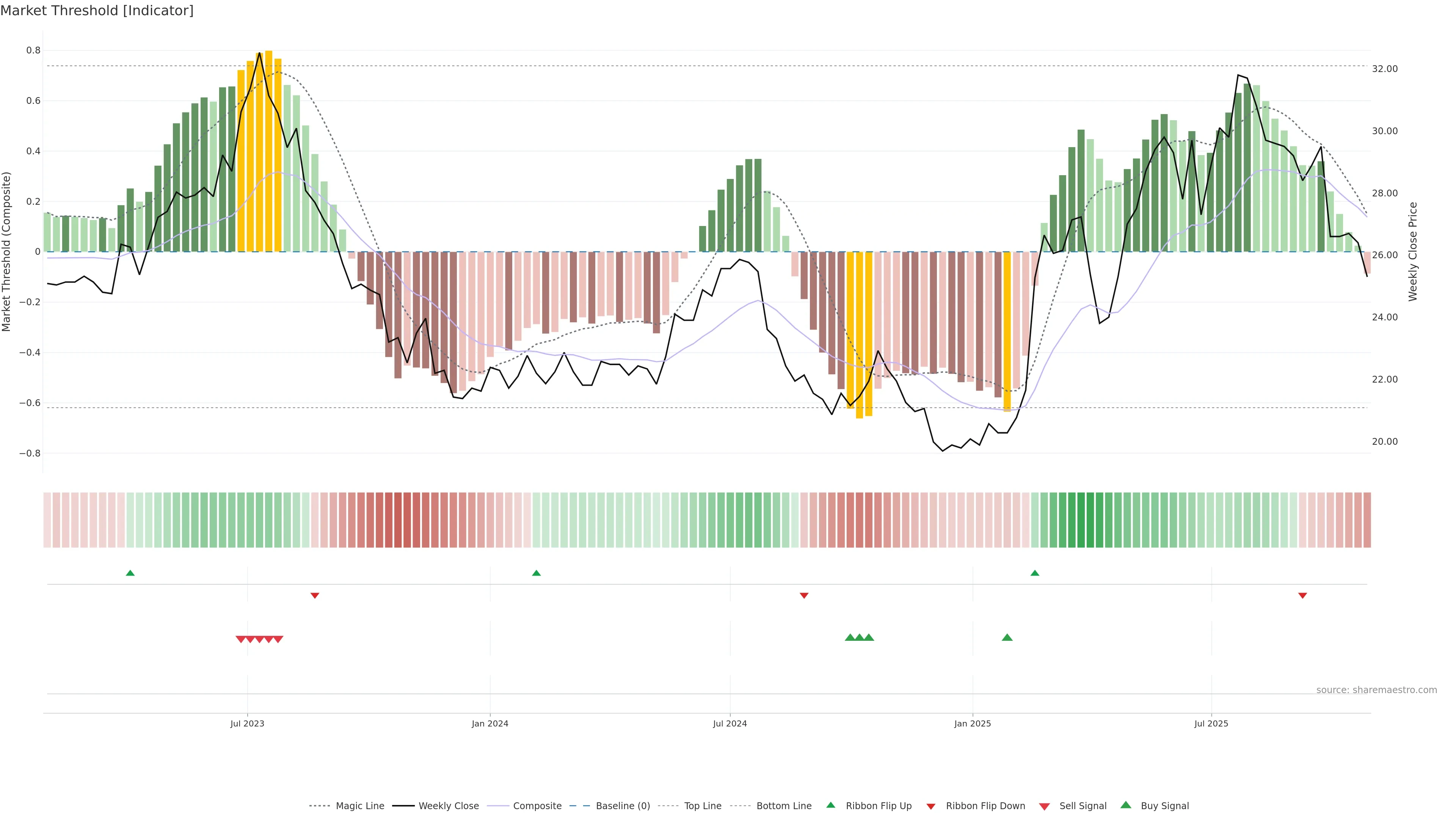Click the Ribbon Flip Down legend triangle
This screenshot has height=819, width=1456.
pos(931,806)
